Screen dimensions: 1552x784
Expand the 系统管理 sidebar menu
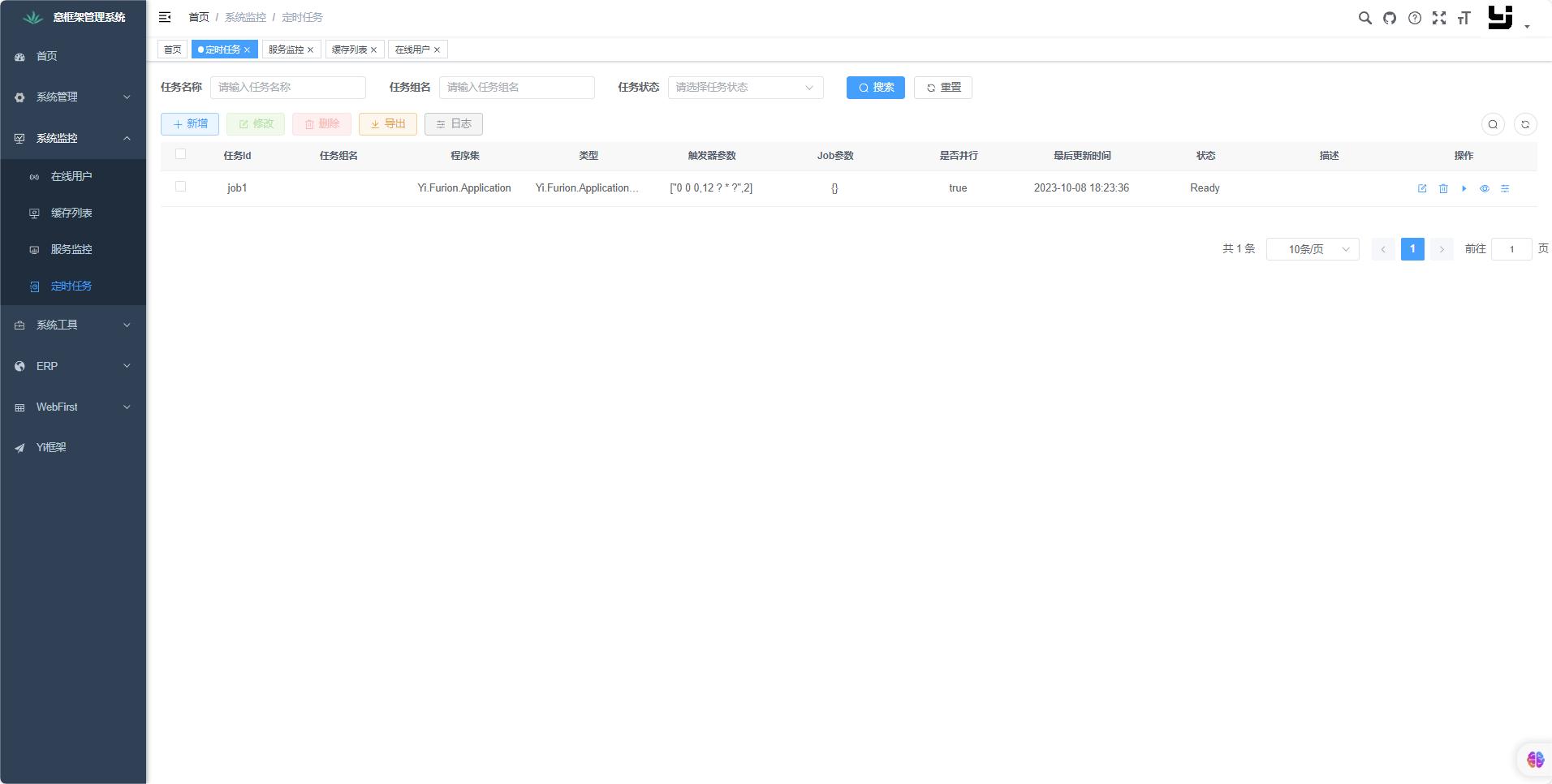tap(73, 97)
